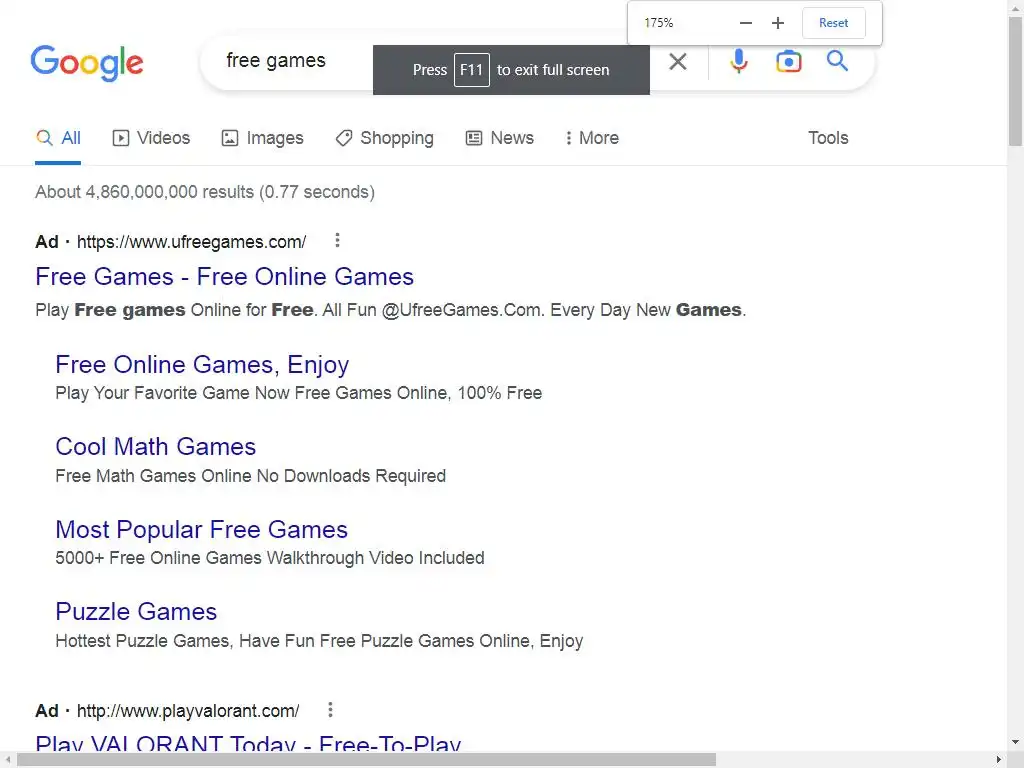This screenshot has height=768, width=1024.
Task: Increase zoom with plus button
Action: click(x=777, y=23)
